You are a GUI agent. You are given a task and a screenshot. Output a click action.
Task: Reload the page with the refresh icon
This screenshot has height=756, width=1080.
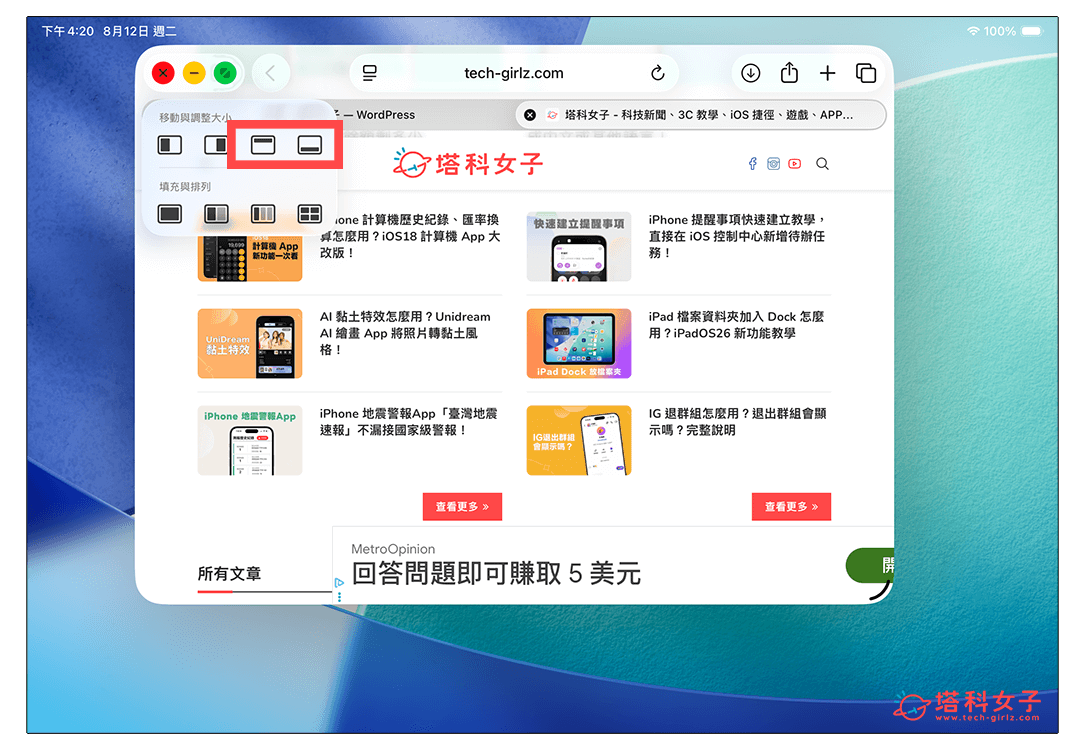[x=657, y=72]
